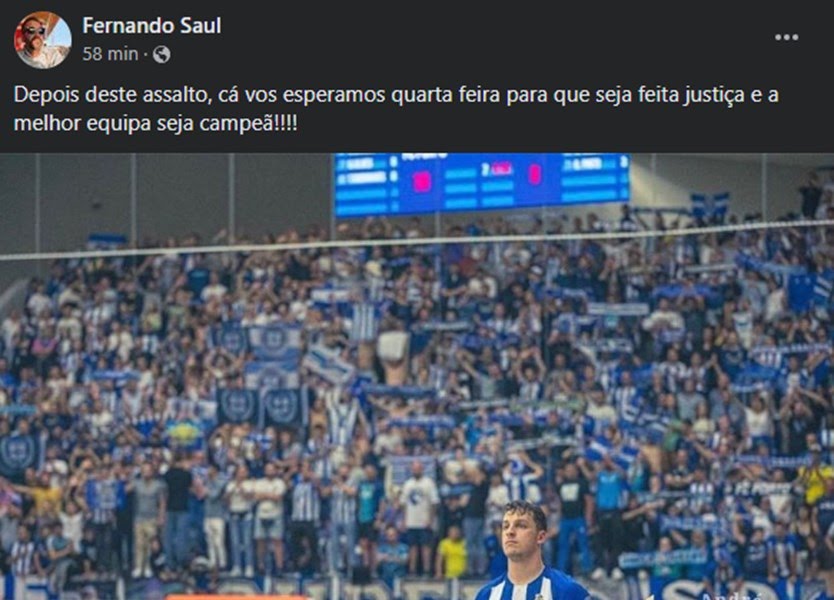Click the Fernando Saul name link
Viewport: 834px width, 600px height.
coord(152,26)
